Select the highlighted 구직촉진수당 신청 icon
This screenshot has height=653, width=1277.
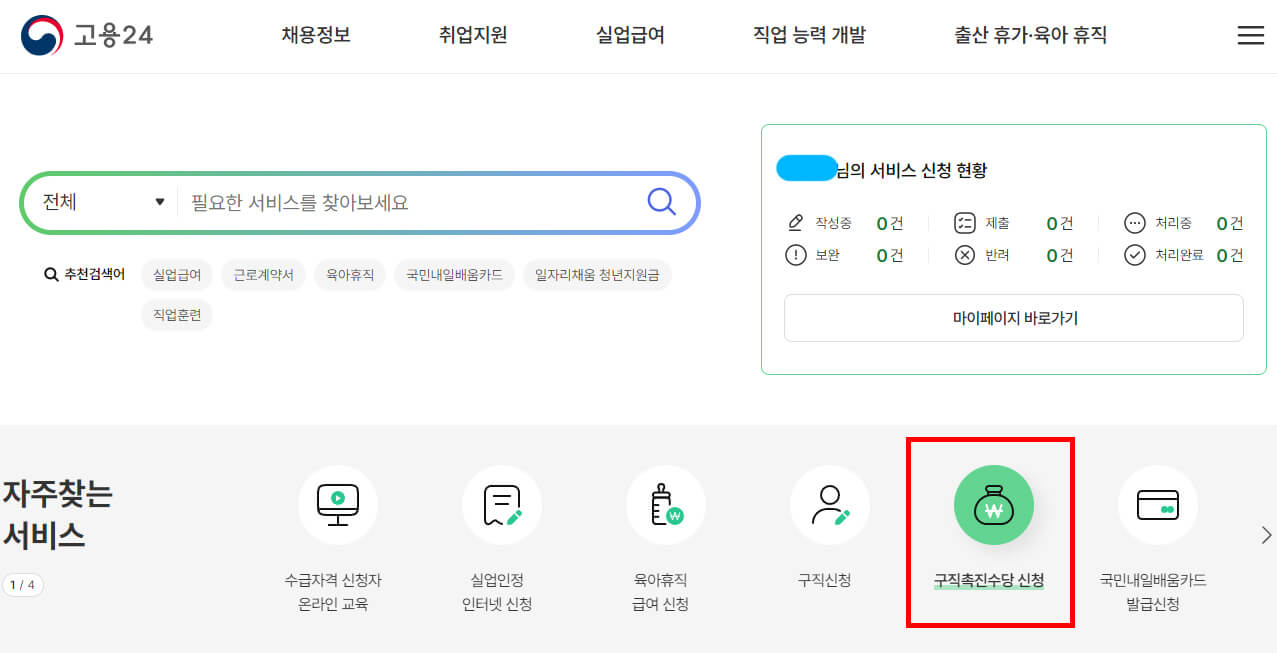tap(990, 505)
